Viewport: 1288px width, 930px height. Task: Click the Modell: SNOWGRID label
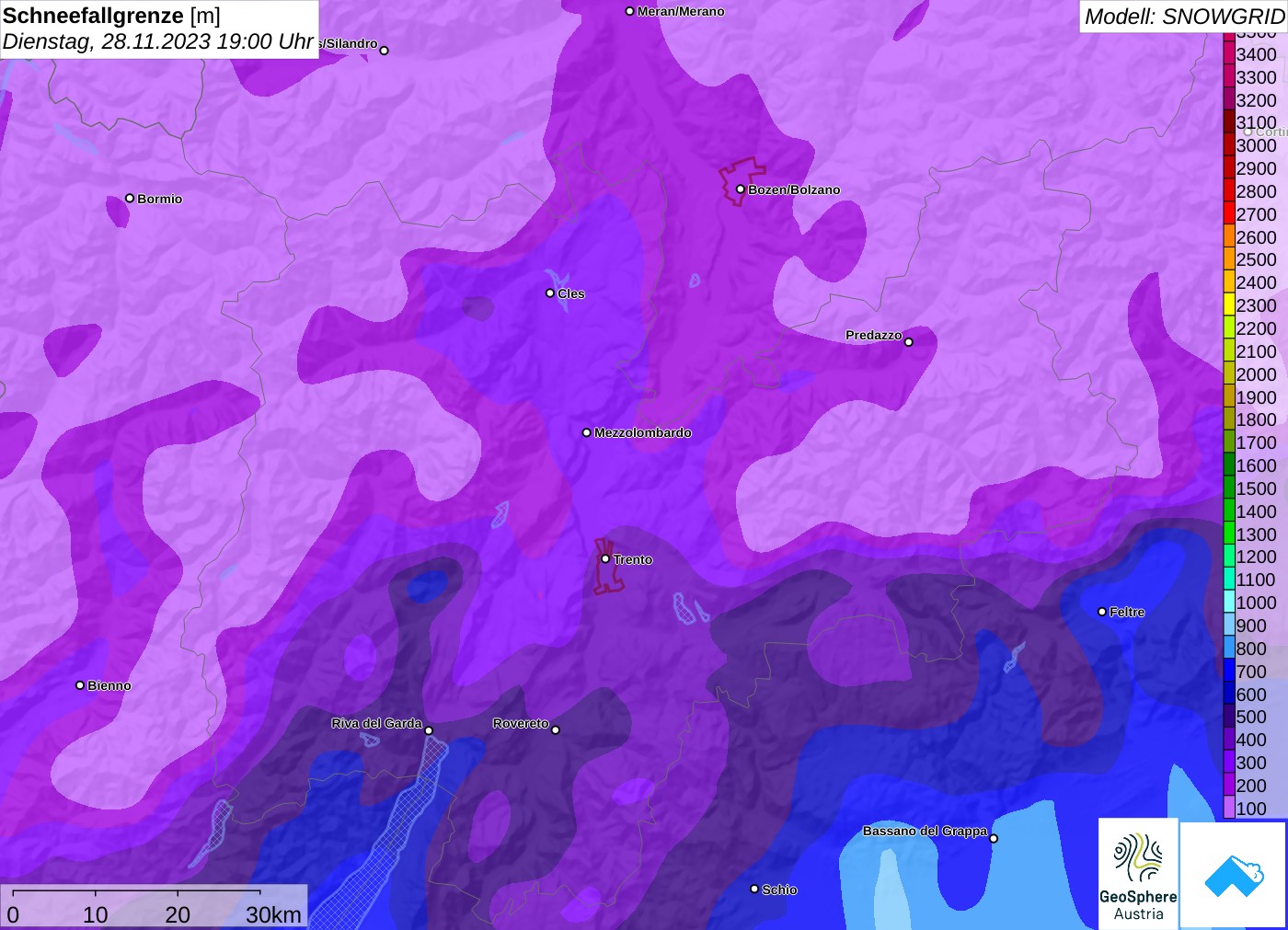pos(1184,17)
